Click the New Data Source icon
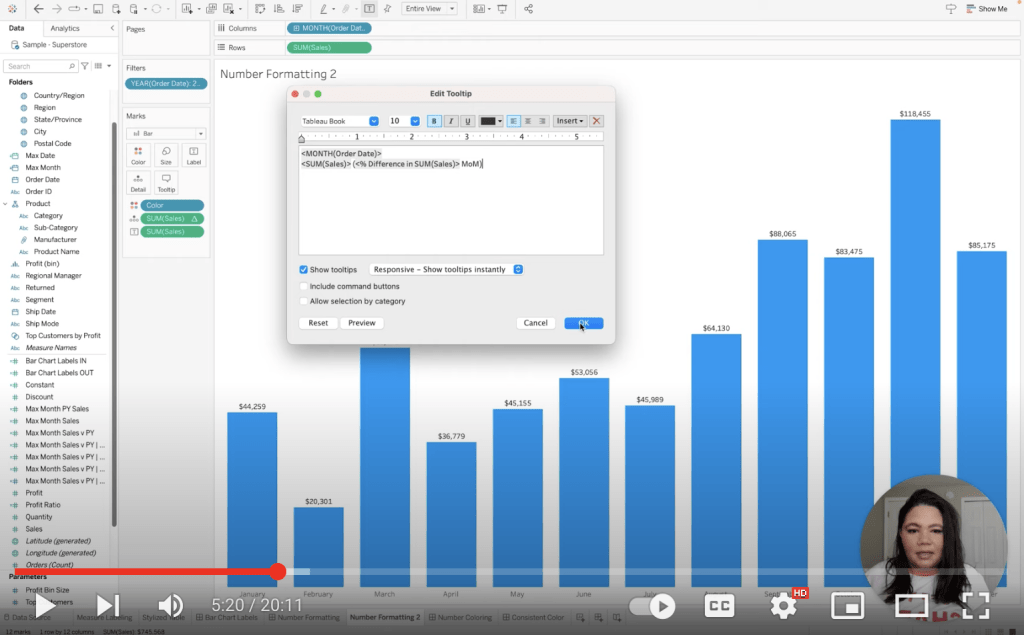This screenshot has width=1024, height=635. 116,9
